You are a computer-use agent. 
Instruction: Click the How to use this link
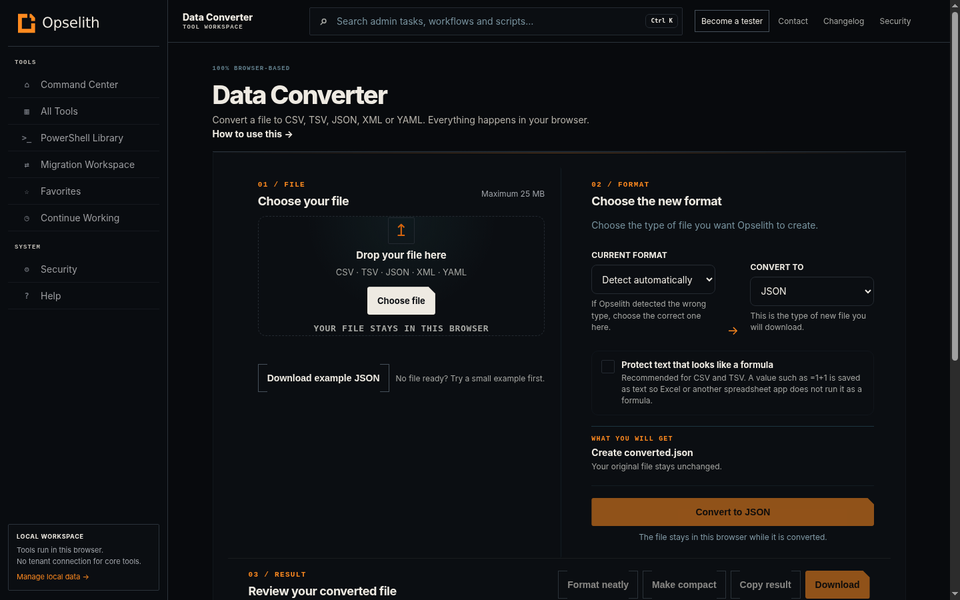[252, 134]
